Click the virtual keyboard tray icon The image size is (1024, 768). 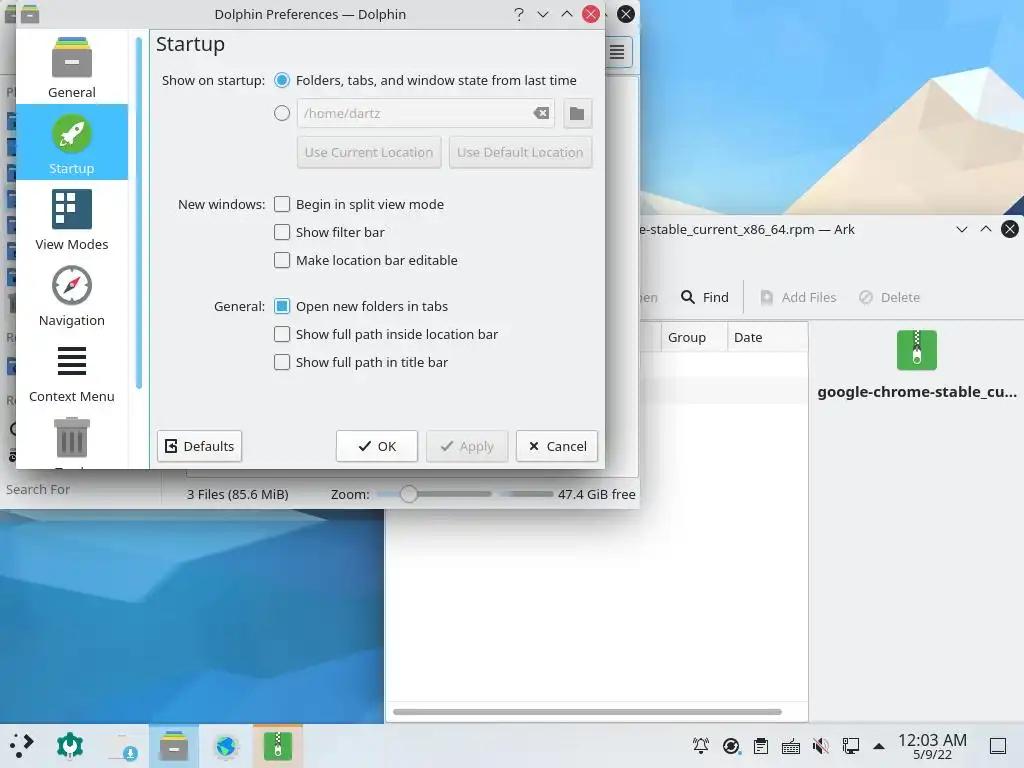tap(791, 746)
